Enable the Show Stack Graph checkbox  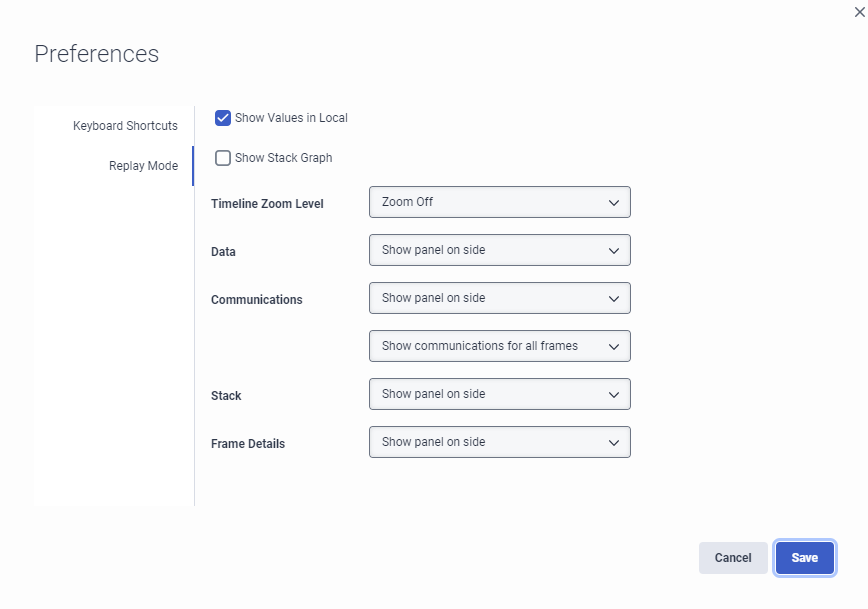(223, 158)
